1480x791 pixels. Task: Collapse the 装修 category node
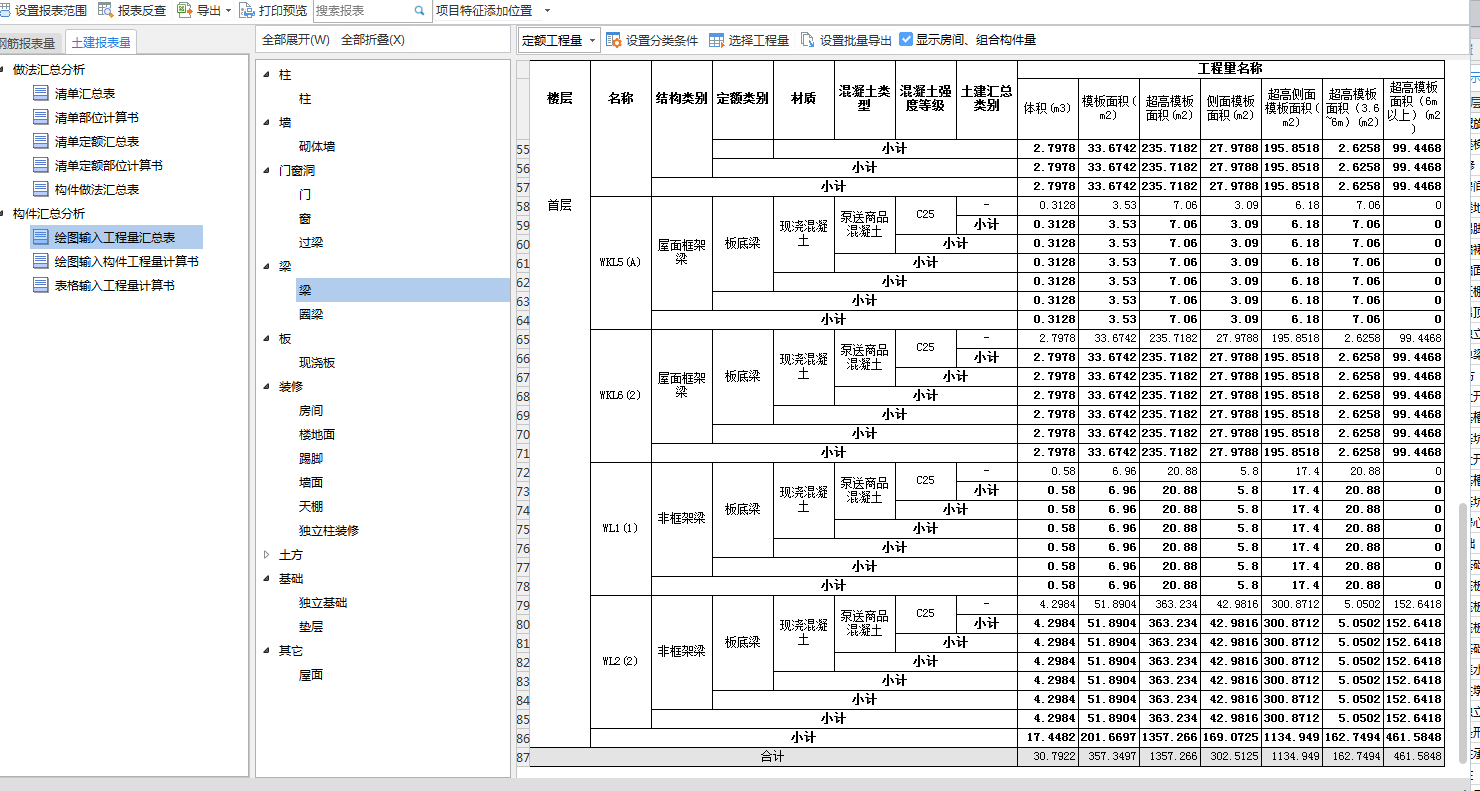(267, 387)
